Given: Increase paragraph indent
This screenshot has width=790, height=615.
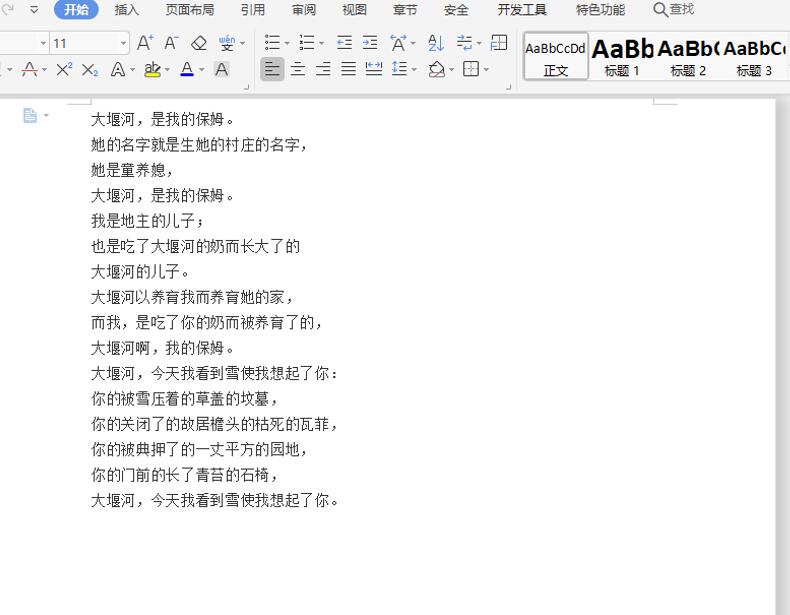Looking at the screenshot, I should (x=370, y=43).
